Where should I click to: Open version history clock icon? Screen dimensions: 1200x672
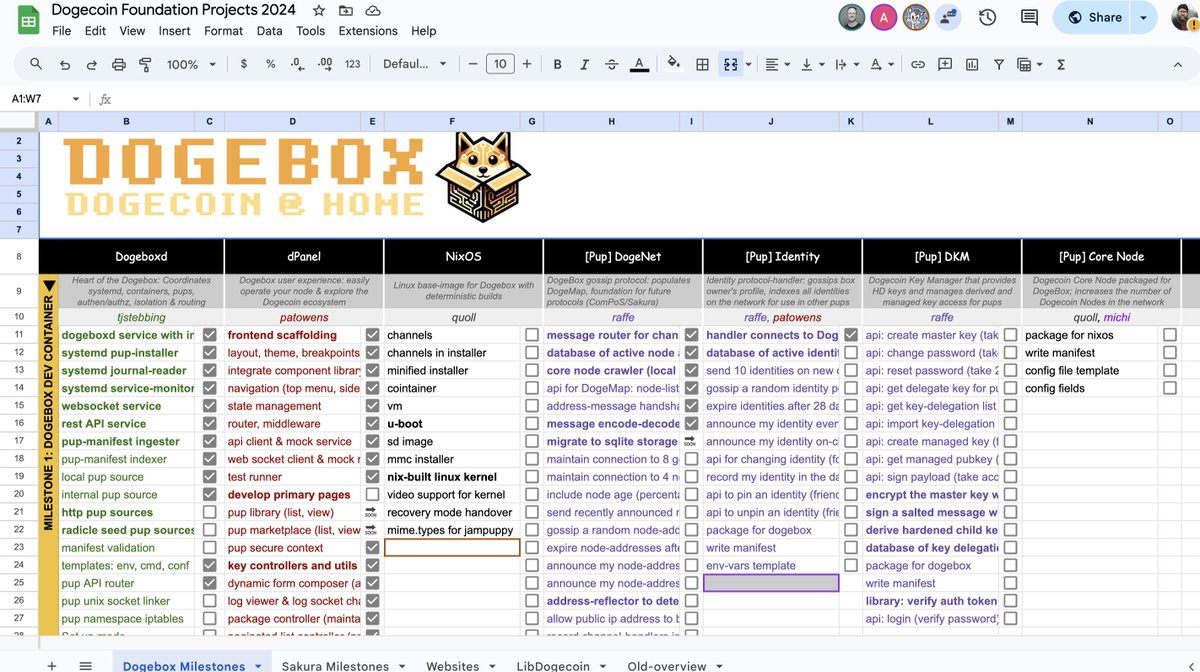(x=987, y=17)
